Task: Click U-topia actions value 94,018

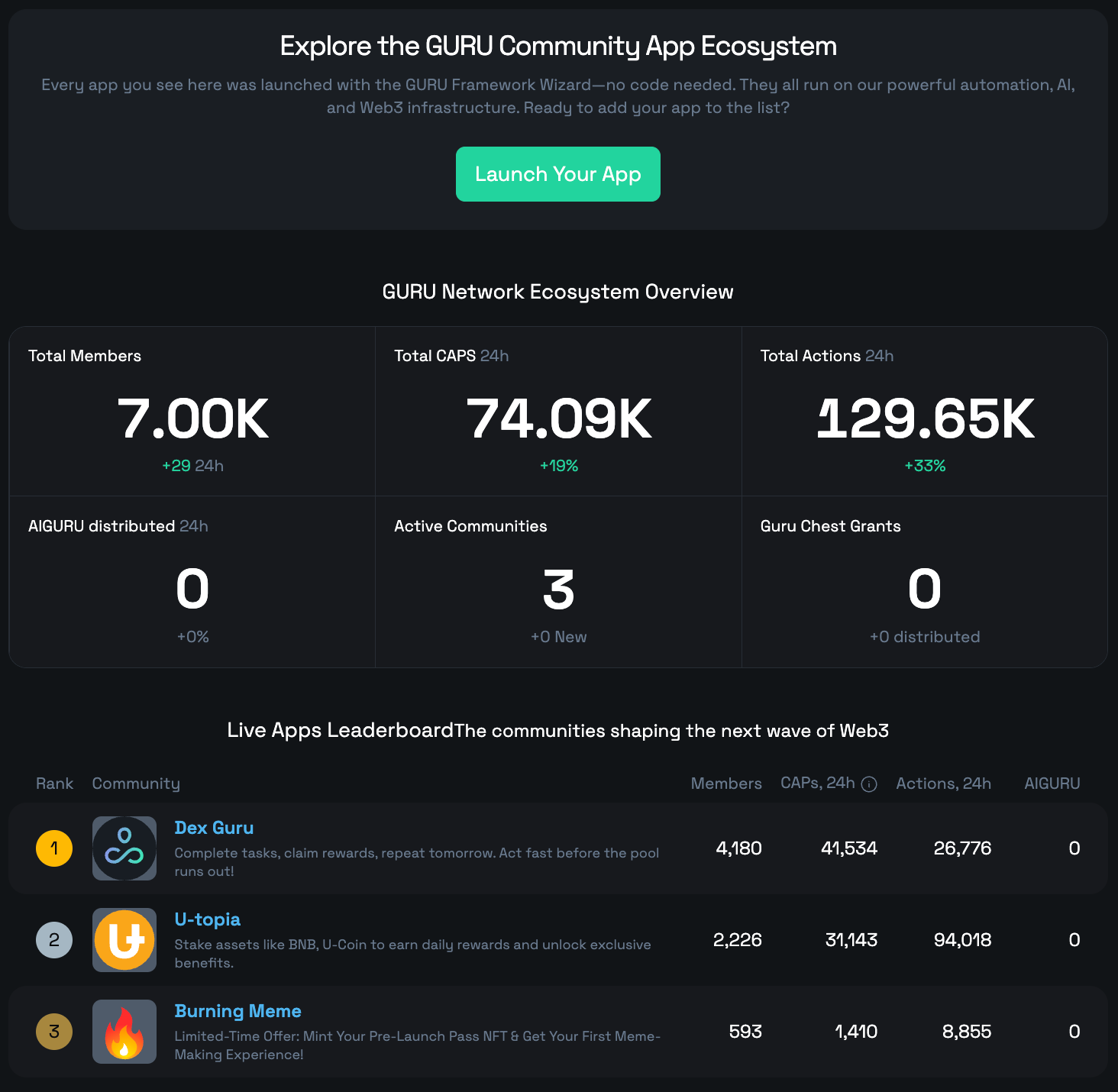Action: [x=963, y=940]
